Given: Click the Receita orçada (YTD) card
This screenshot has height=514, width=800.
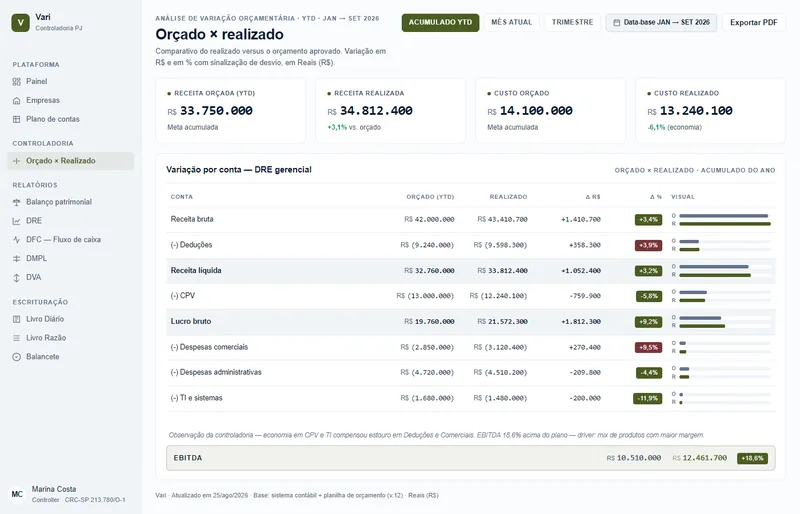Looking at the screenshot, I should tap(231, 110).
